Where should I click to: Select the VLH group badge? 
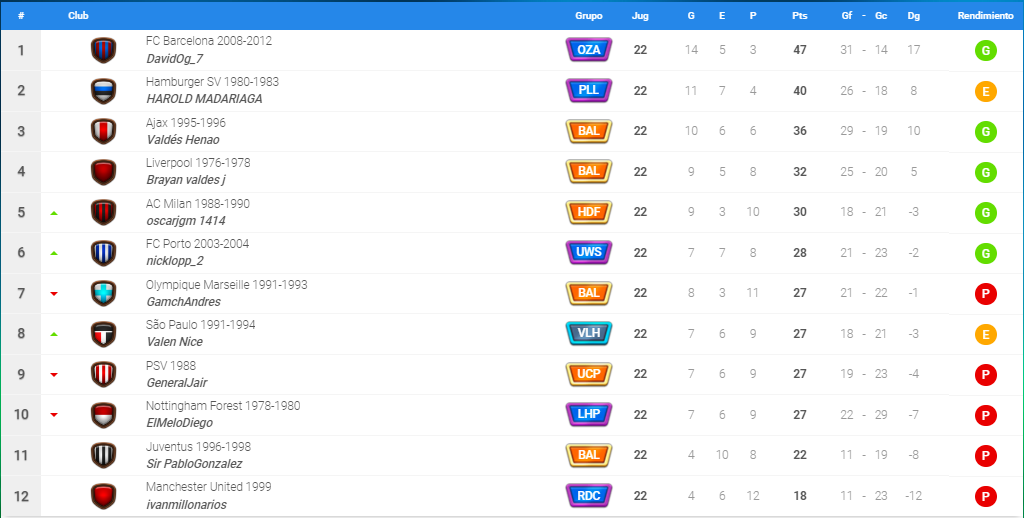click(x=588, y=333)
